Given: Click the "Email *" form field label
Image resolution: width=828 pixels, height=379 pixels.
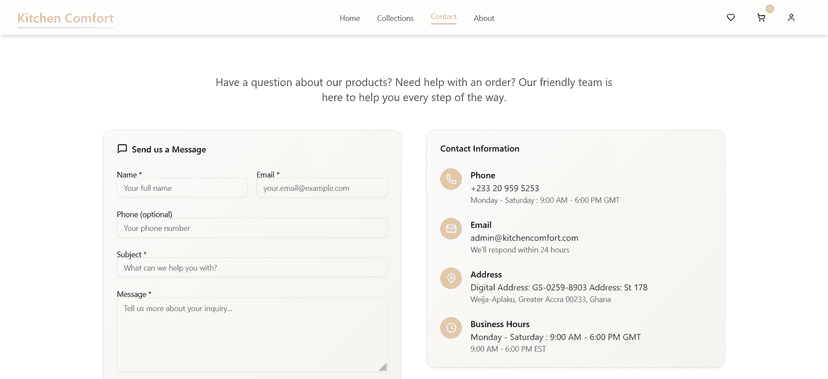Looking at the screenshot, I should click(268, 174).
